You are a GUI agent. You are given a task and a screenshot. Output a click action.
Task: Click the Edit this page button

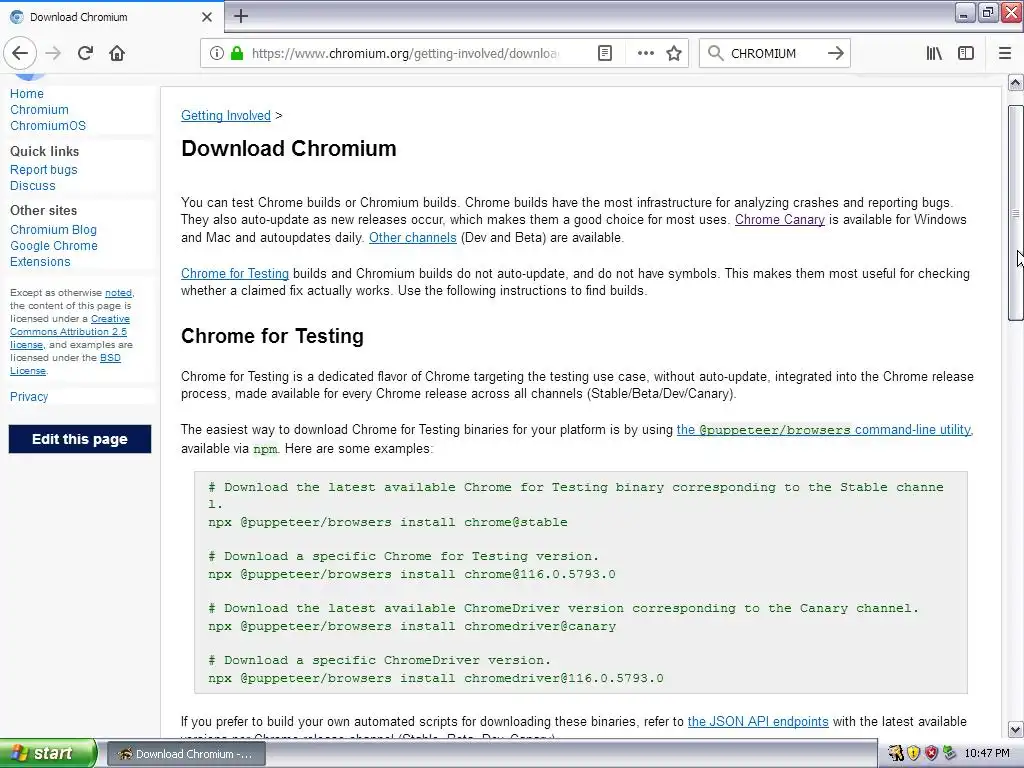(x=80, y=439)
